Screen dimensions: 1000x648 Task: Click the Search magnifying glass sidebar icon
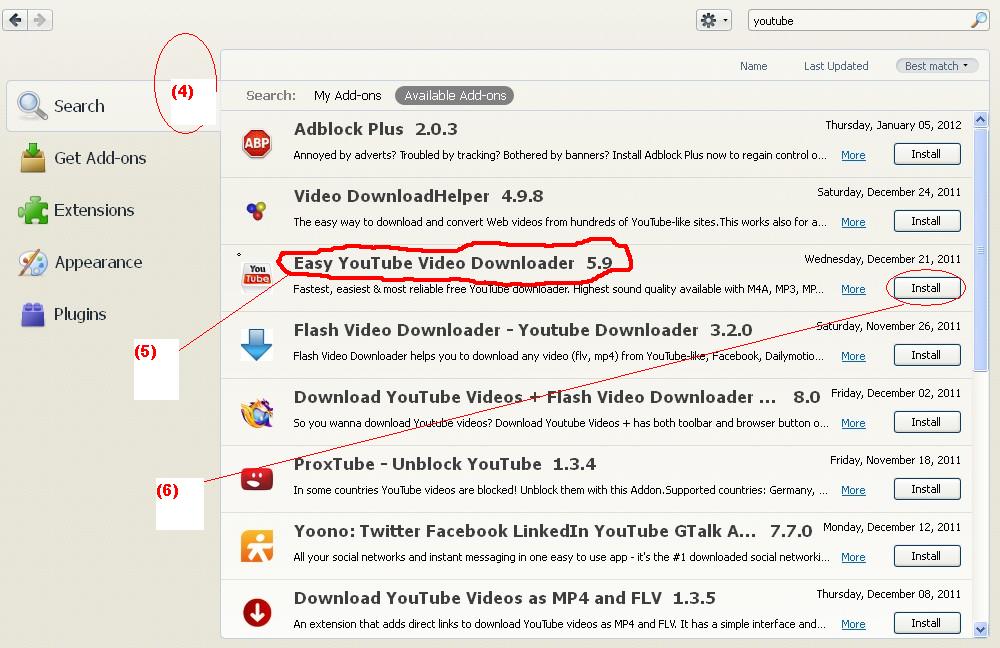click(32, 106)
